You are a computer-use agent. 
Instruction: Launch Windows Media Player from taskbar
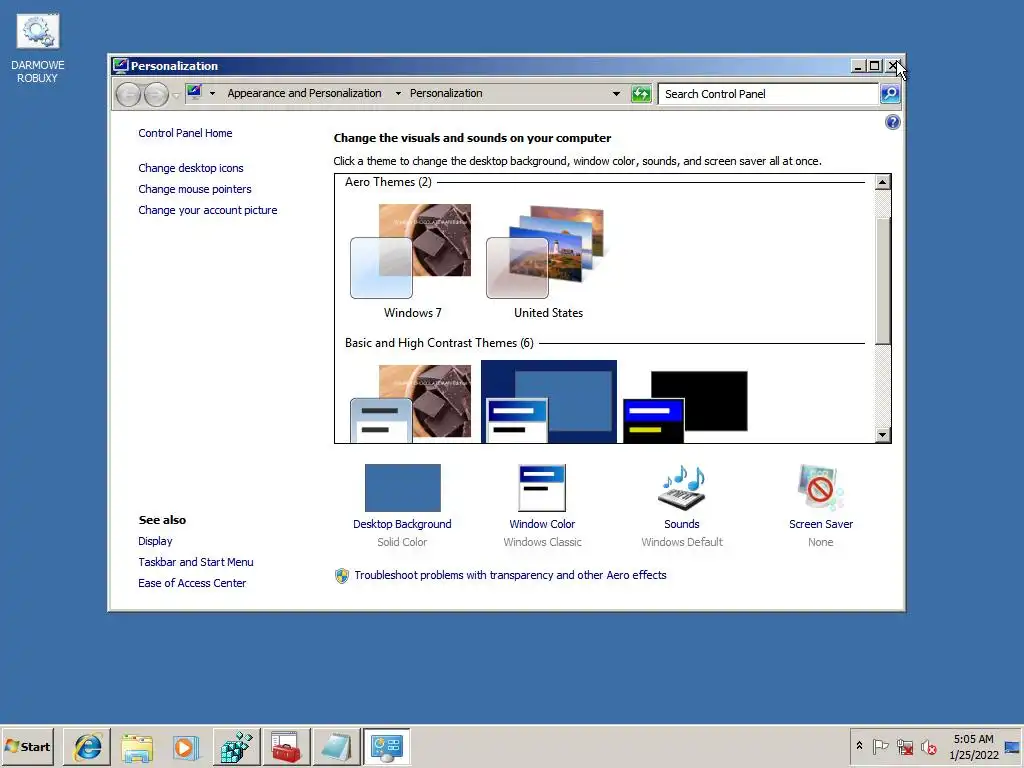point(186,746)
